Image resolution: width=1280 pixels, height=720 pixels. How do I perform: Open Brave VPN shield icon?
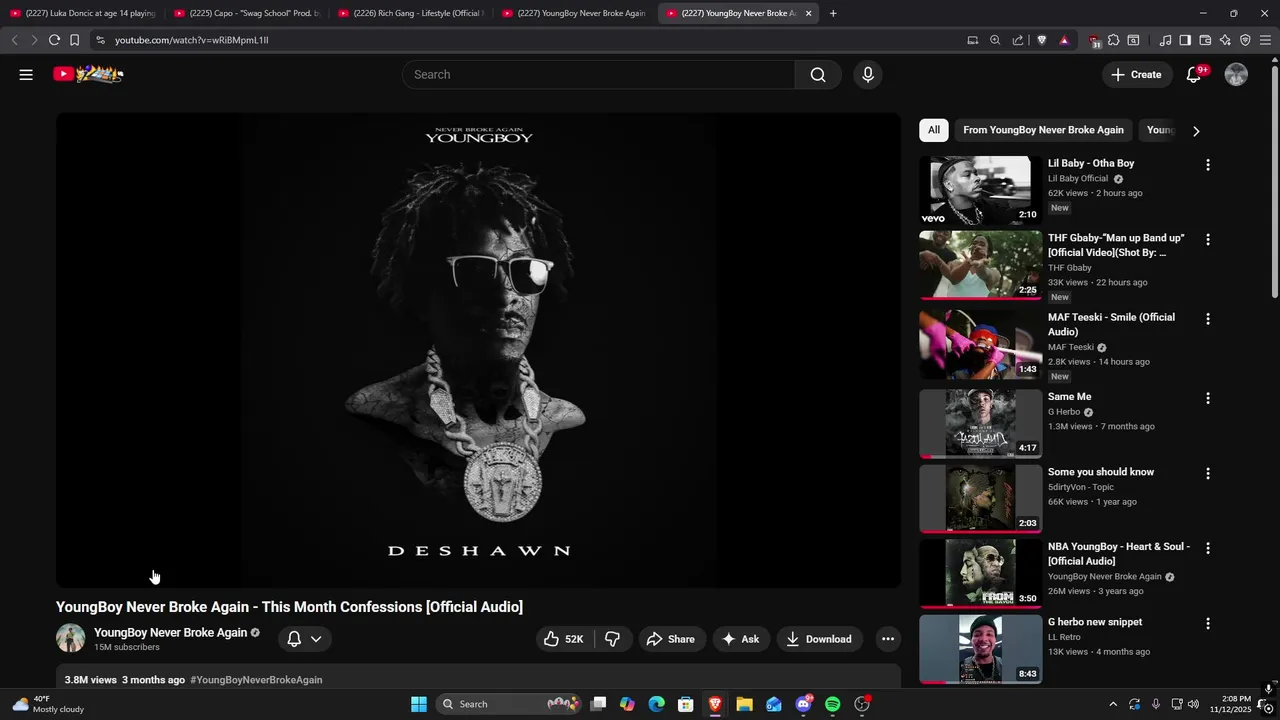tap(1245, 40)
